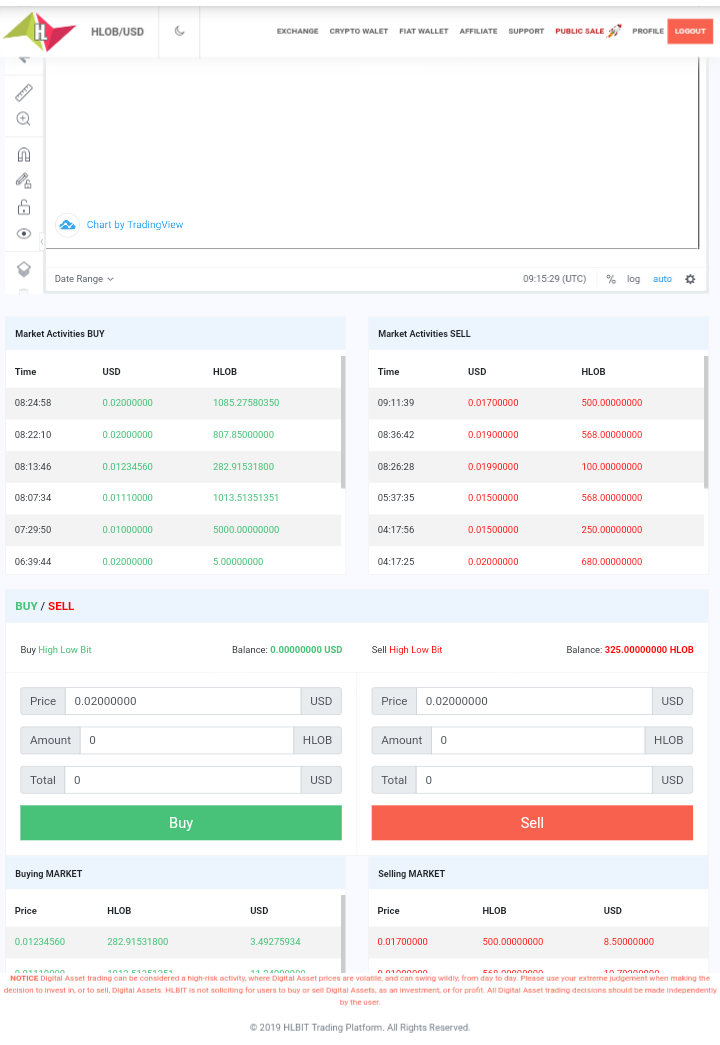The image size is (720, 1045).
Task: Click the sell Price input field
Action: pyautogui.click(x=534, y=701)
